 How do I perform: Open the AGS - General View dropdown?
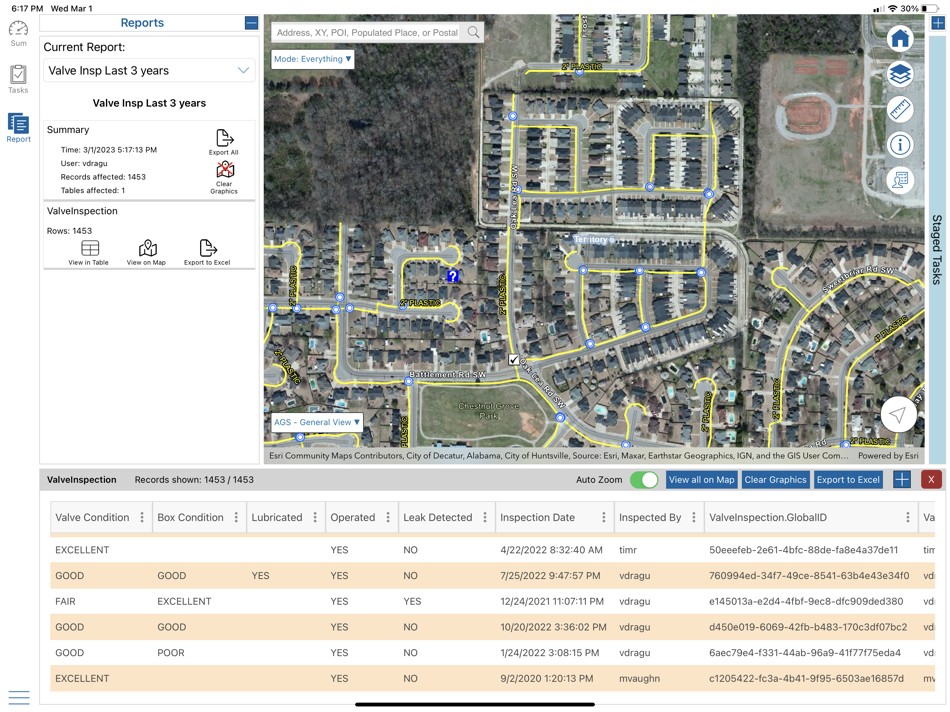pos(317,422)
